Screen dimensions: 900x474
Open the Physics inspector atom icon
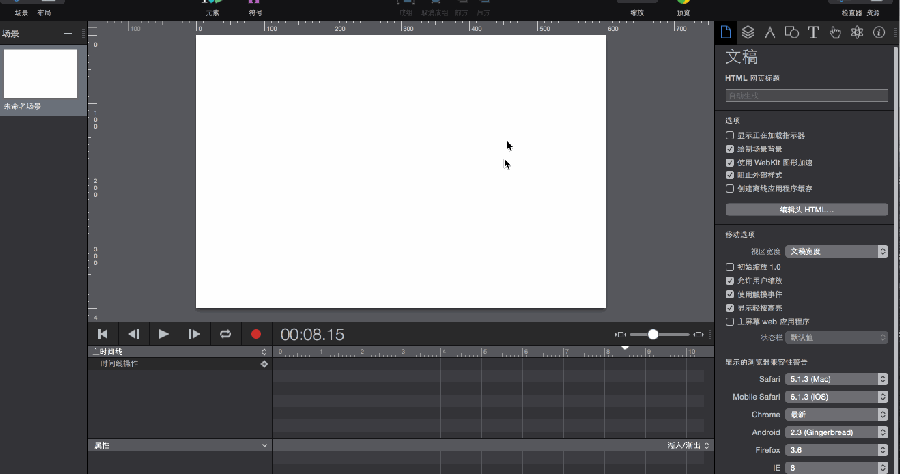coord(857,32)
